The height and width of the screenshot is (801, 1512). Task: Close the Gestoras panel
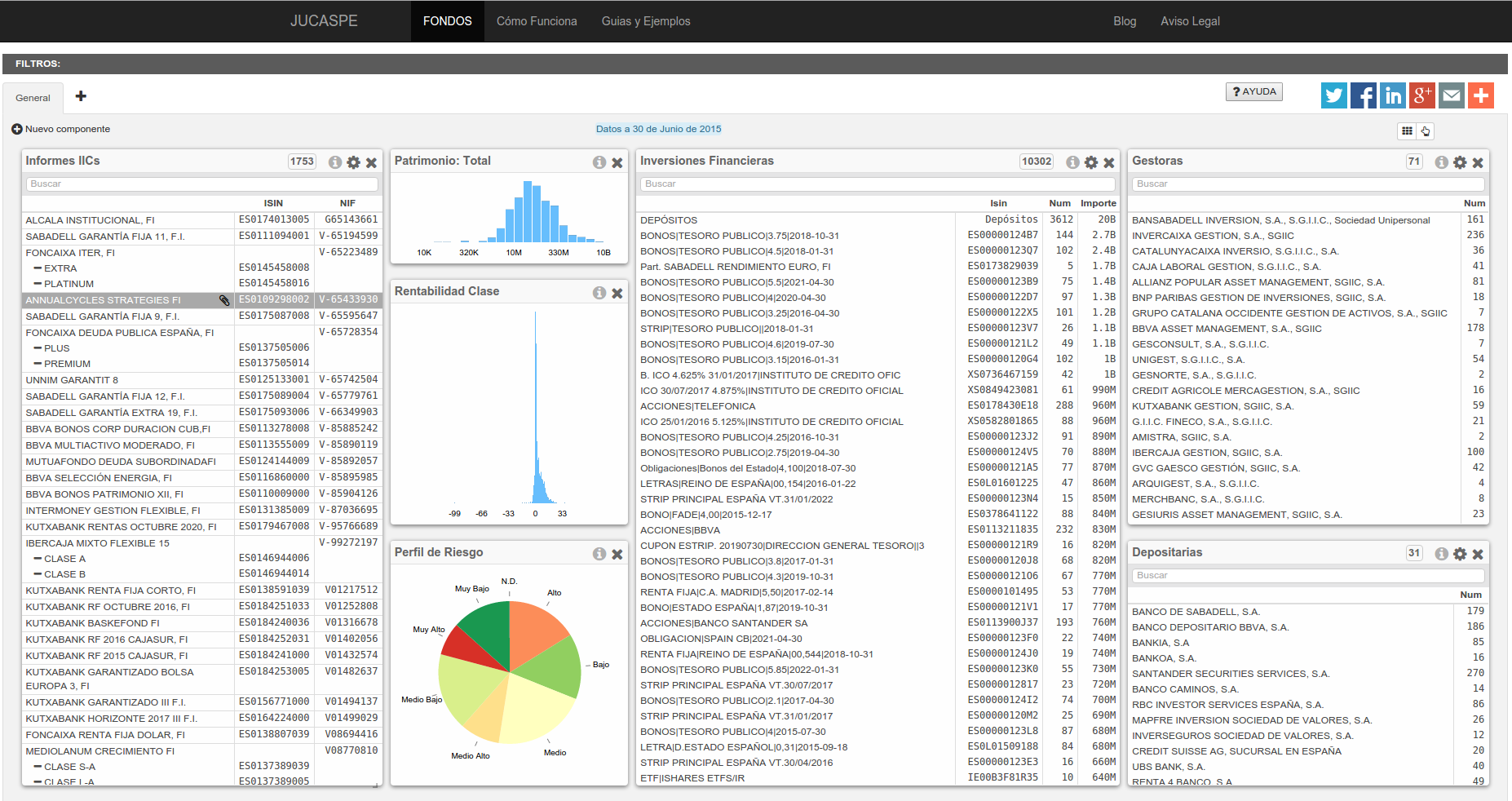1478,162
